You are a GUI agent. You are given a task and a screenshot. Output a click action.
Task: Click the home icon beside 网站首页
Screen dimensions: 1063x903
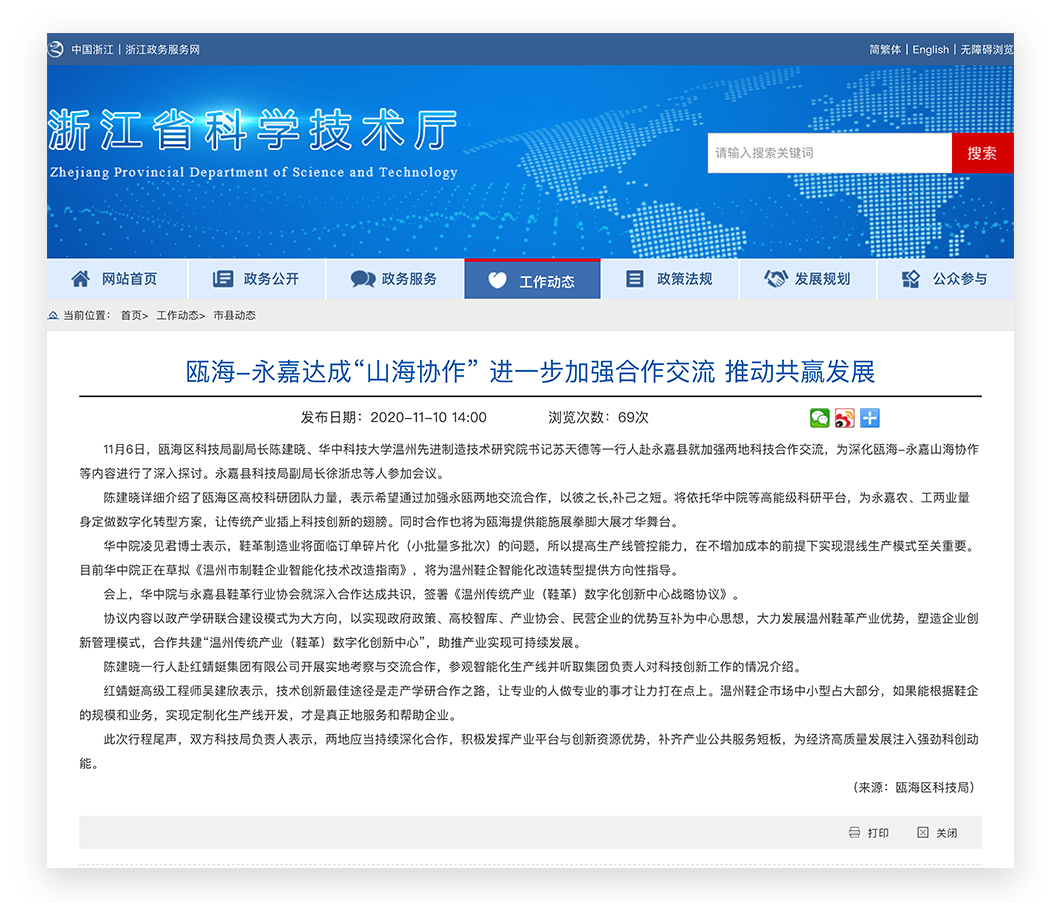tap(80, 279)
